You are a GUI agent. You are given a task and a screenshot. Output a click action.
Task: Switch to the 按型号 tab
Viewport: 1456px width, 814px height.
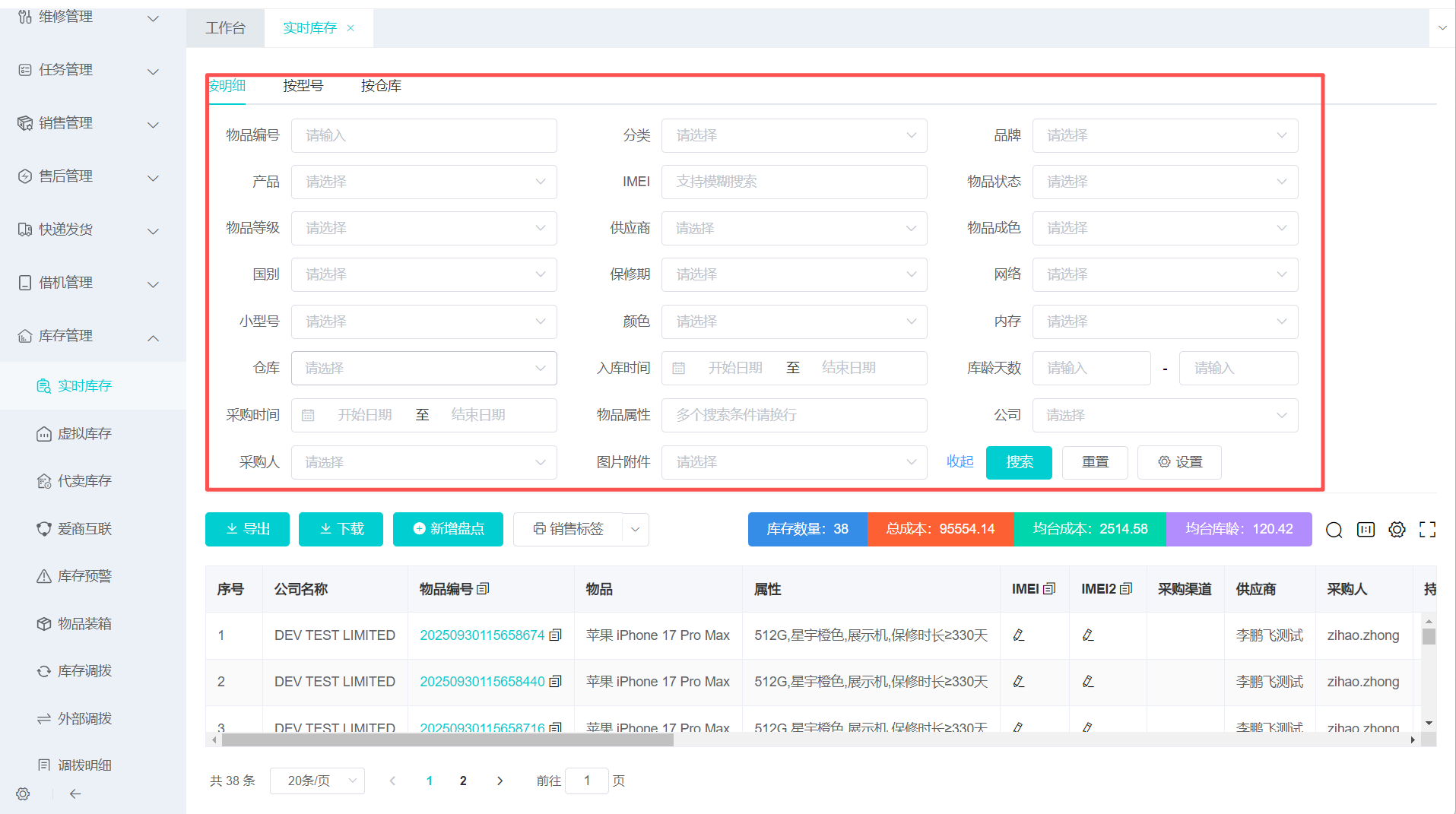(x=303, y=86)
